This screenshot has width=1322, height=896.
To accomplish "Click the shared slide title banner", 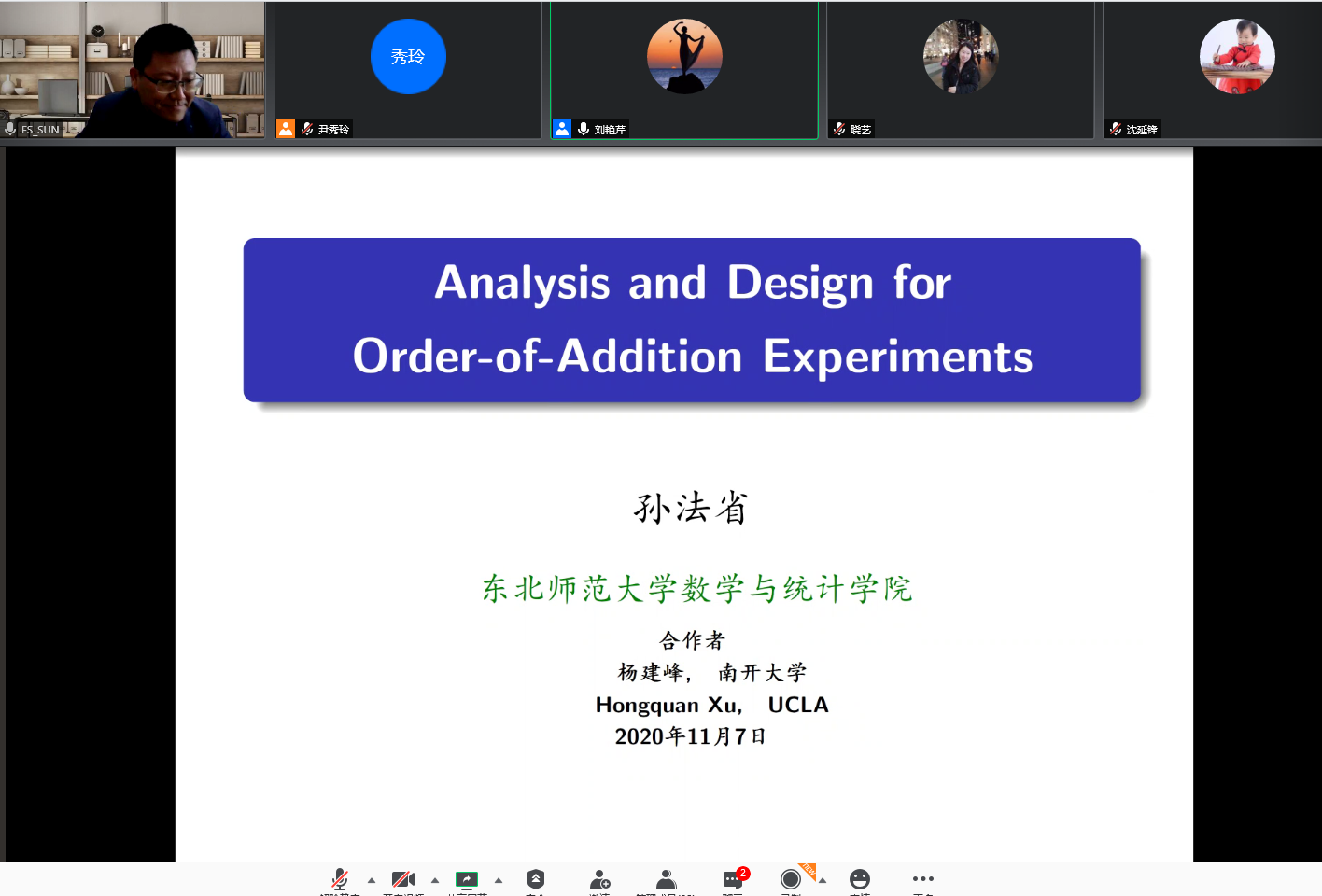I will [x=692, y=320].
